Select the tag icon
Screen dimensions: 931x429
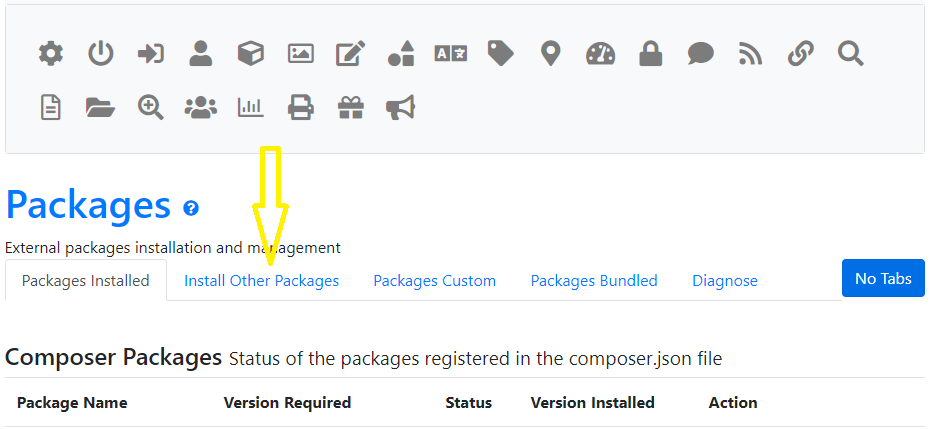[501, 54]
